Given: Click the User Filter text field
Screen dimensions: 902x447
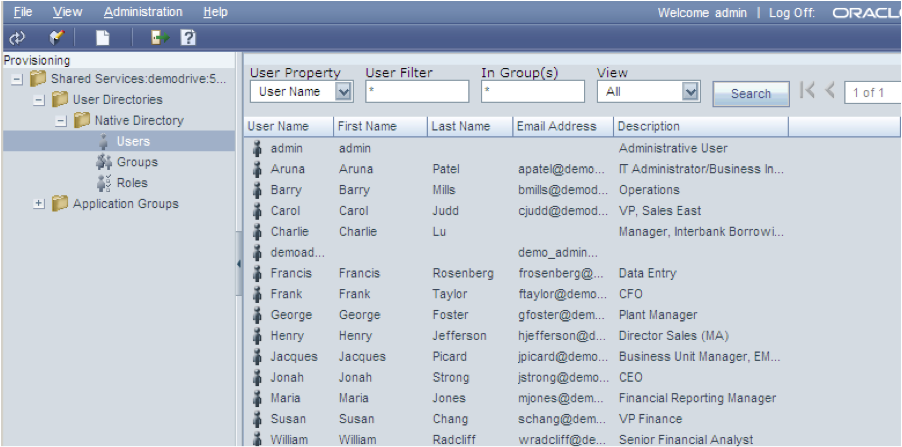Looking at the screenshot, I should [416, 92].
